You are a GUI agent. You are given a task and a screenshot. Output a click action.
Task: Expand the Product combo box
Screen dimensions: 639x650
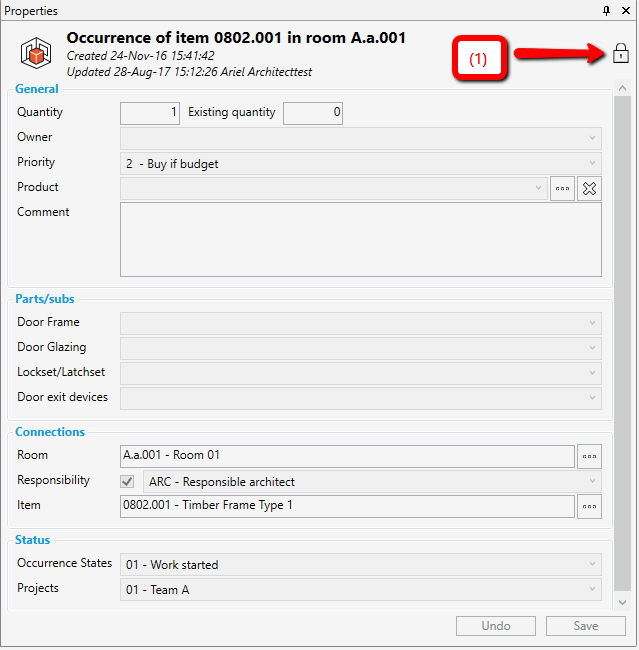(x=334, y=189)
